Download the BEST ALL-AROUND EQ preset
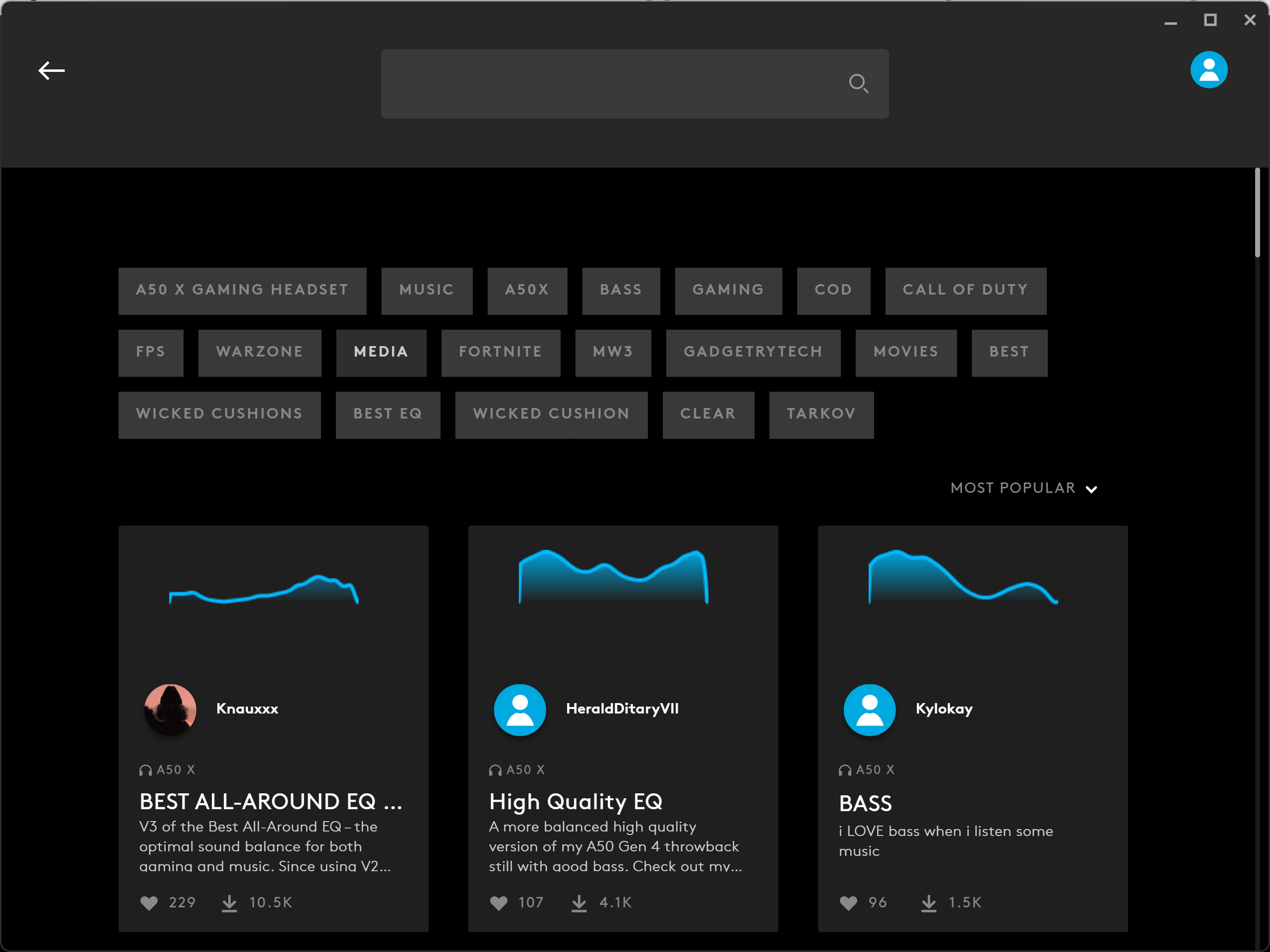 click(x=229, y=902)
